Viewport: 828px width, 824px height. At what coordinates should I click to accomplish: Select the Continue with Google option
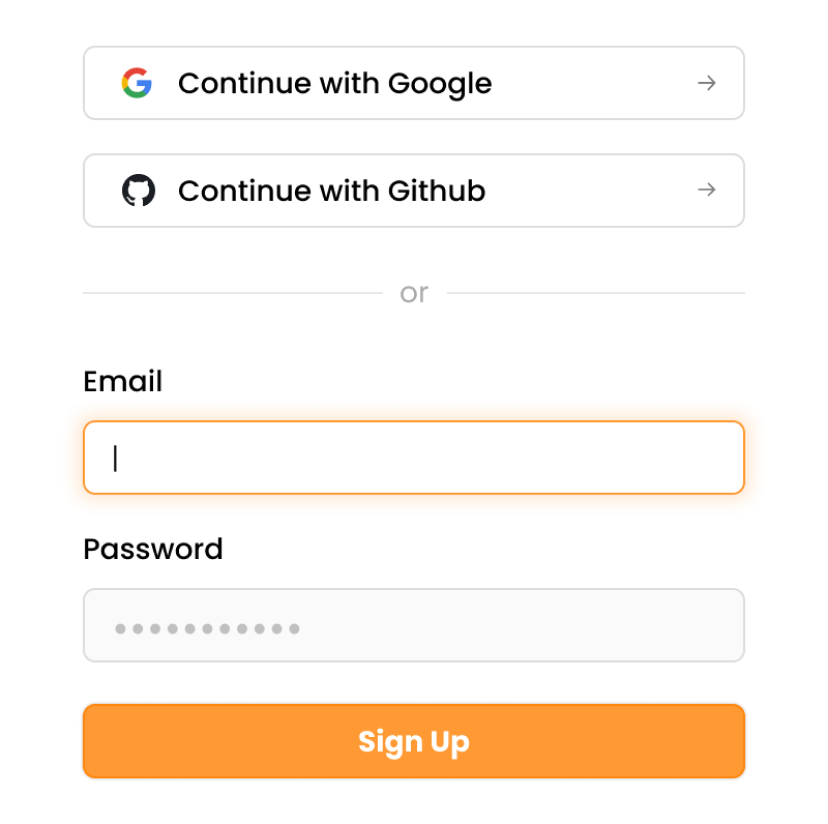pos(414,83)
